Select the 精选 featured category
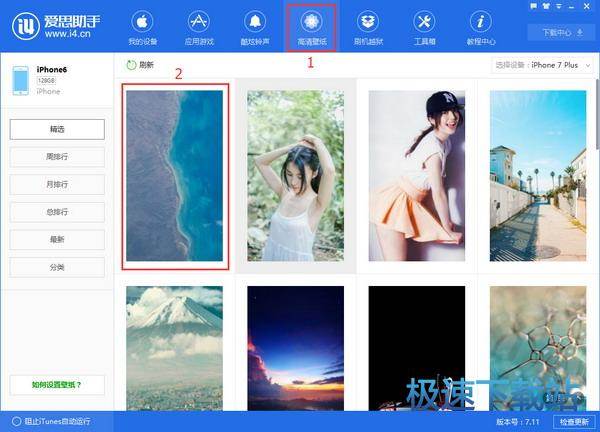Screen dimensions: 600x432 (57, 129)
